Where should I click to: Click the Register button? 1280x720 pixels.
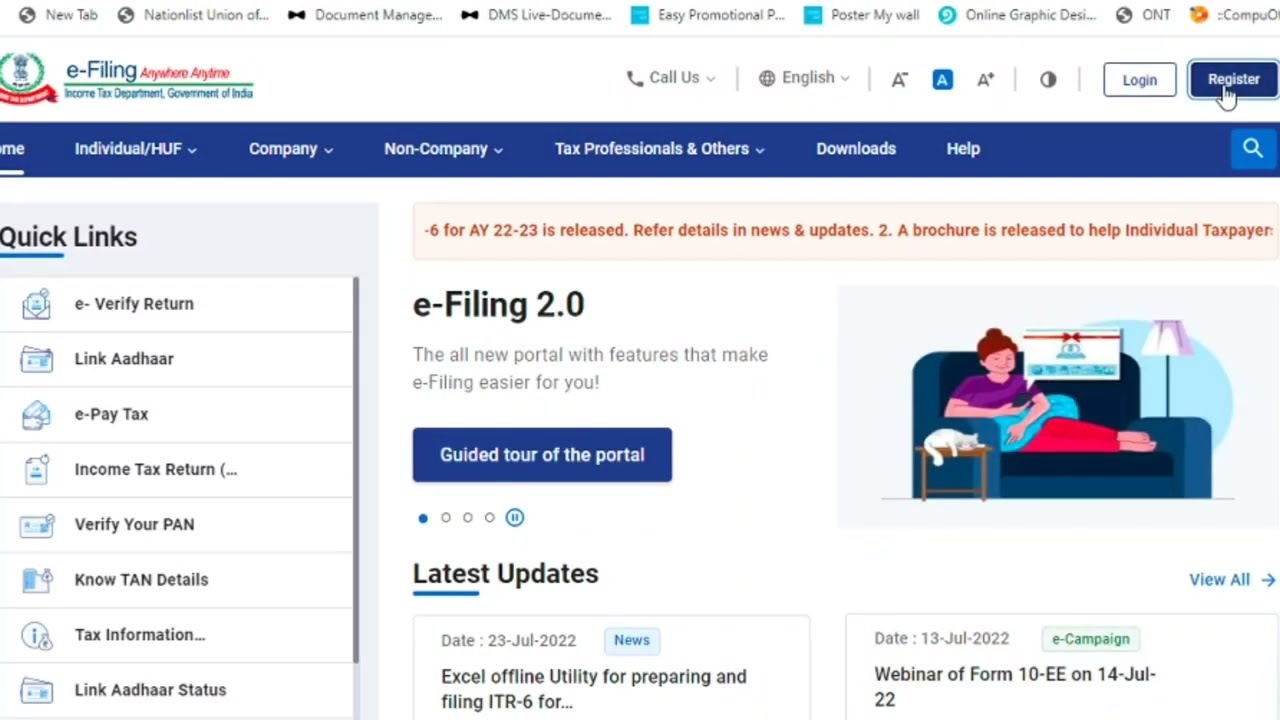pyautogui.click(x=1234, y=80)
